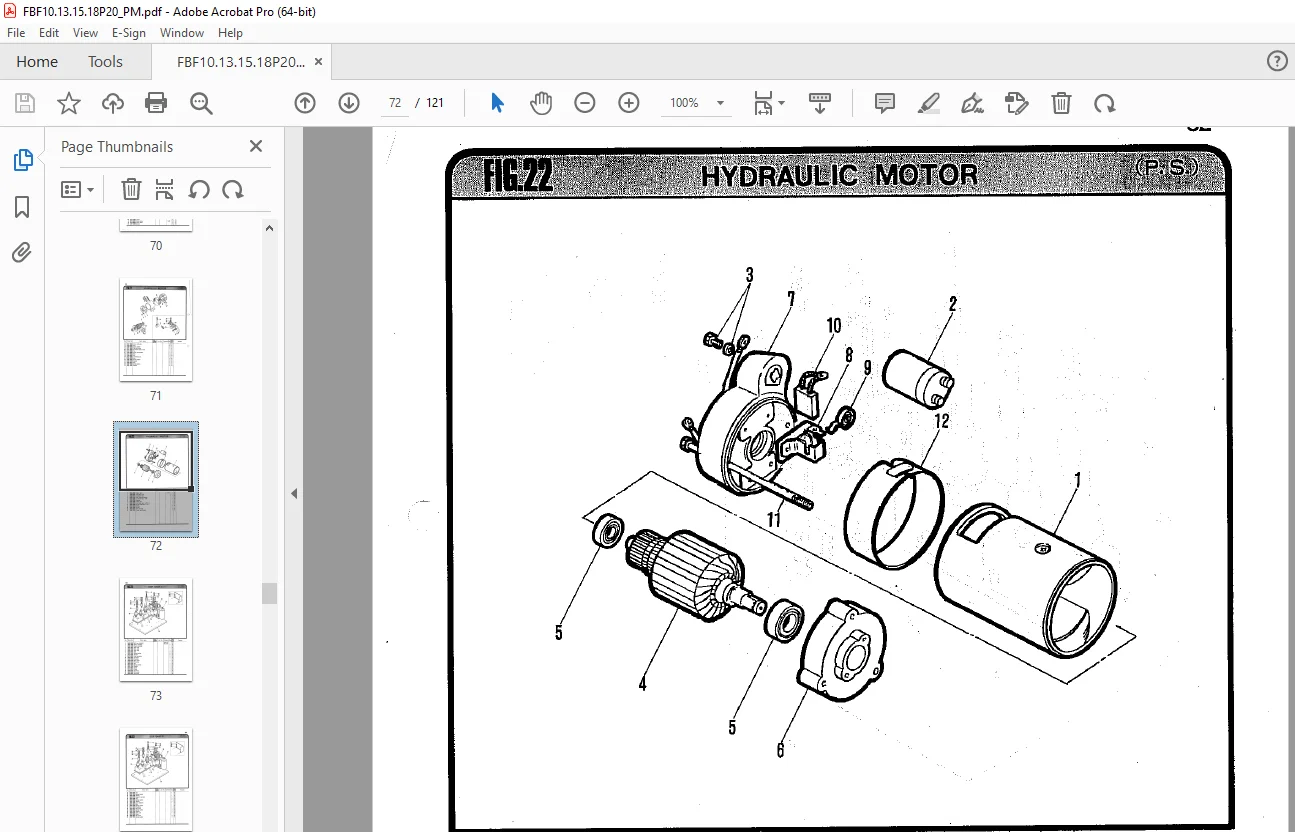Select the FBF10.13.15.18P20 document tab
The height and width of the screenshot is (832, 1295).
[241, 61]
